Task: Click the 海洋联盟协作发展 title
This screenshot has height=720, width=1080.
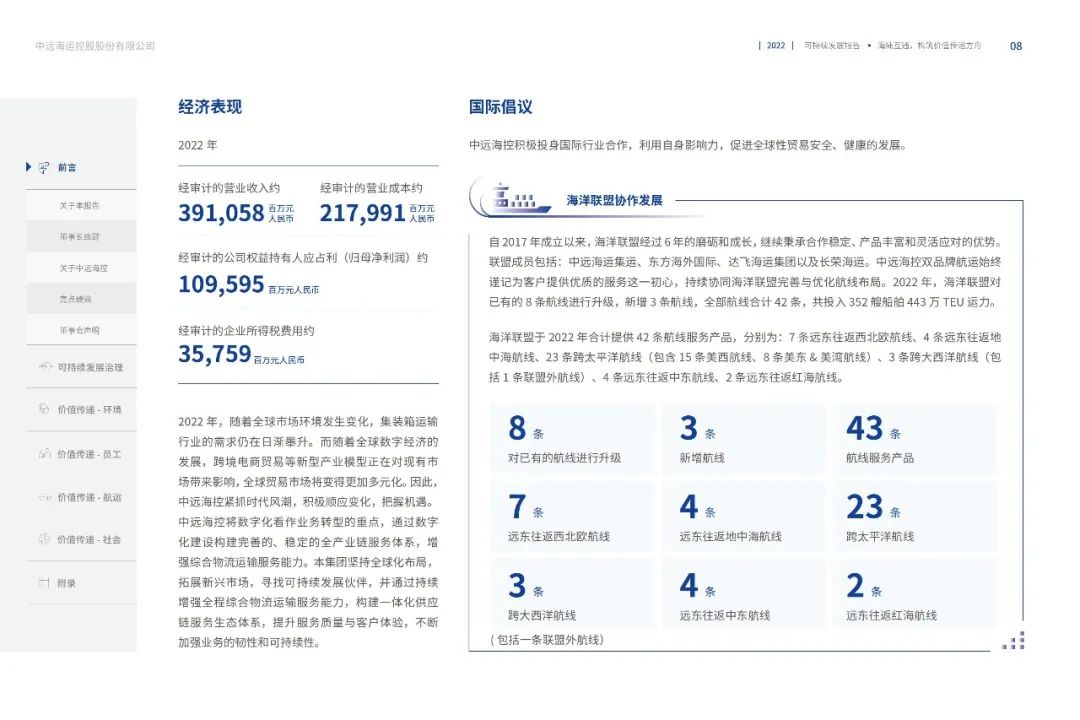Action: 614,200
